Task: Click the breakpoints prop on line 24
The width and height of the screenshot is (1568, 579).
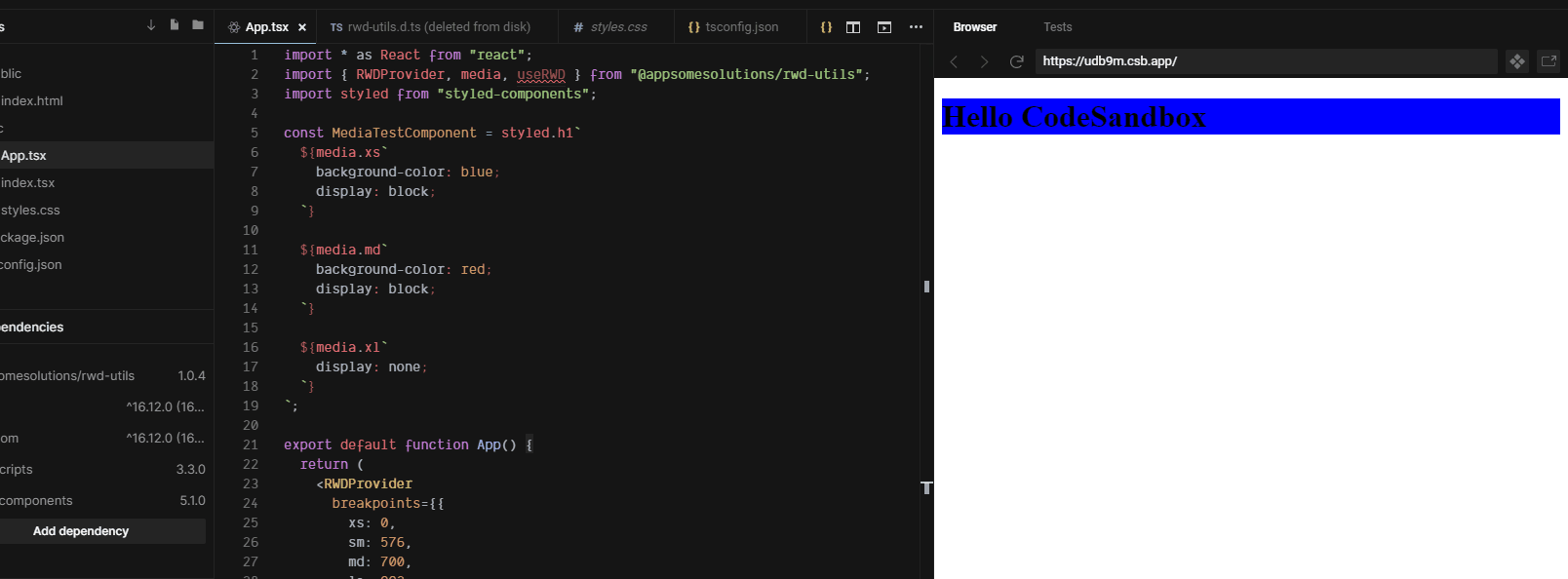Action: click(375, 504)
